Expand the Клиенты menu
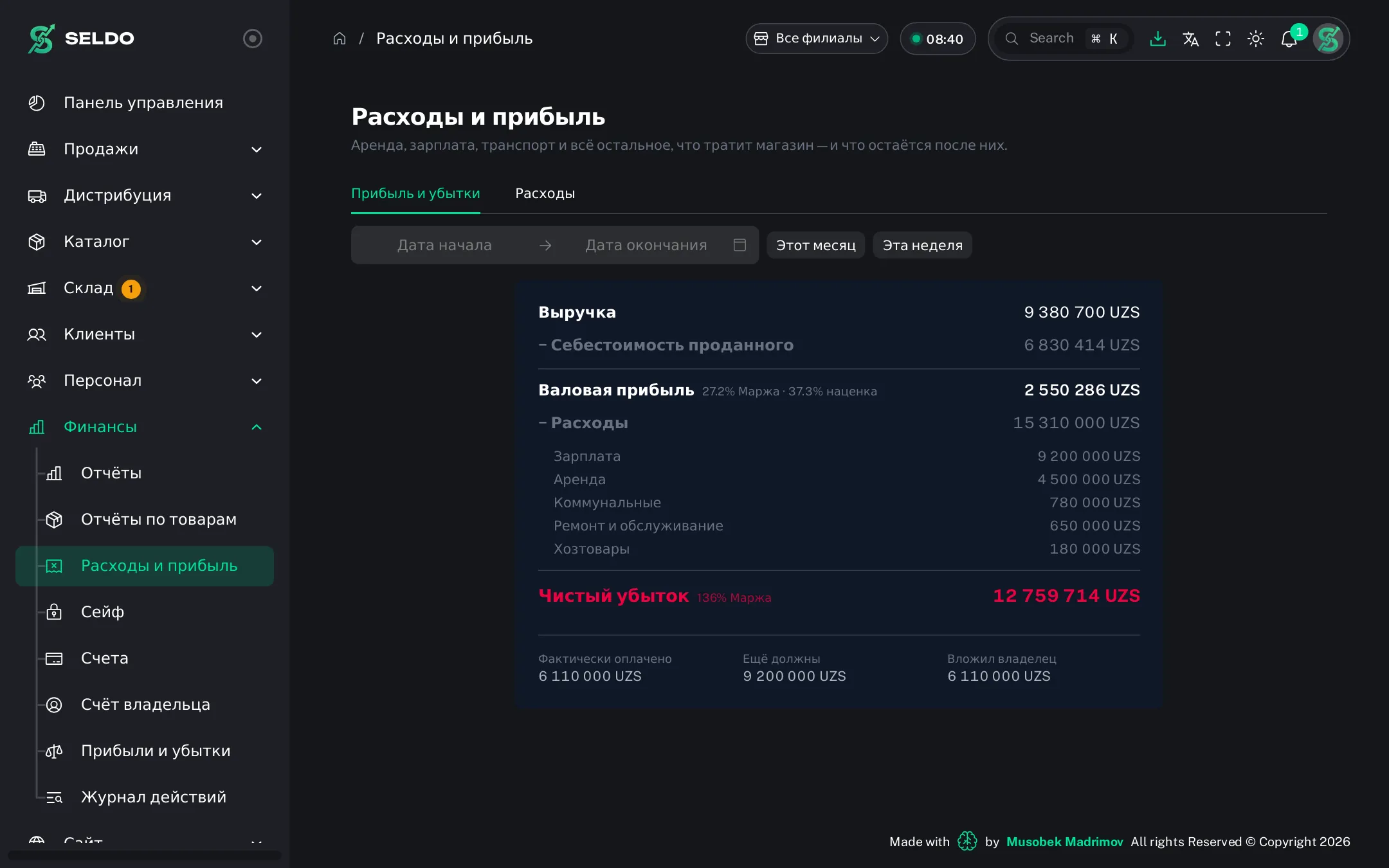Viewport: 1389px width, 868px height. 145,334
